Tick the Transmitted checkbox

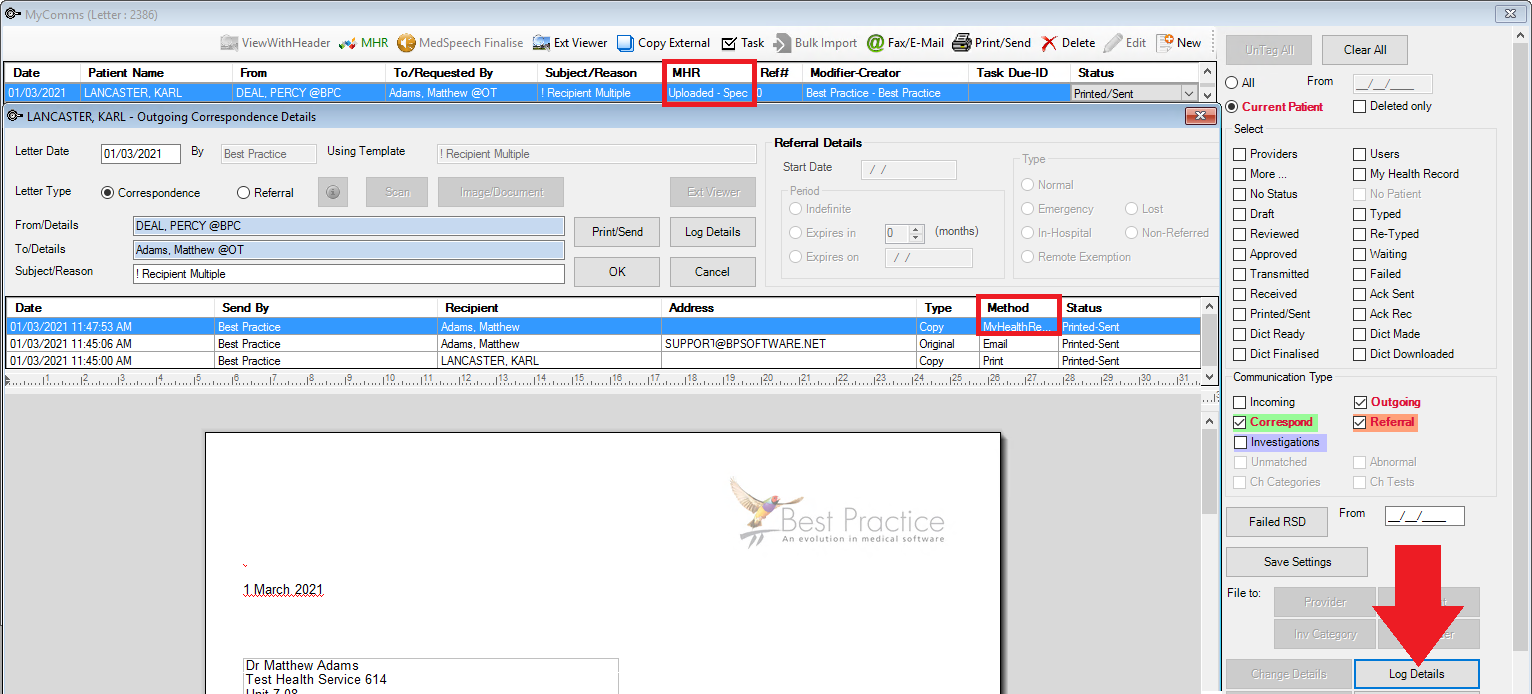click(1240, 274)
